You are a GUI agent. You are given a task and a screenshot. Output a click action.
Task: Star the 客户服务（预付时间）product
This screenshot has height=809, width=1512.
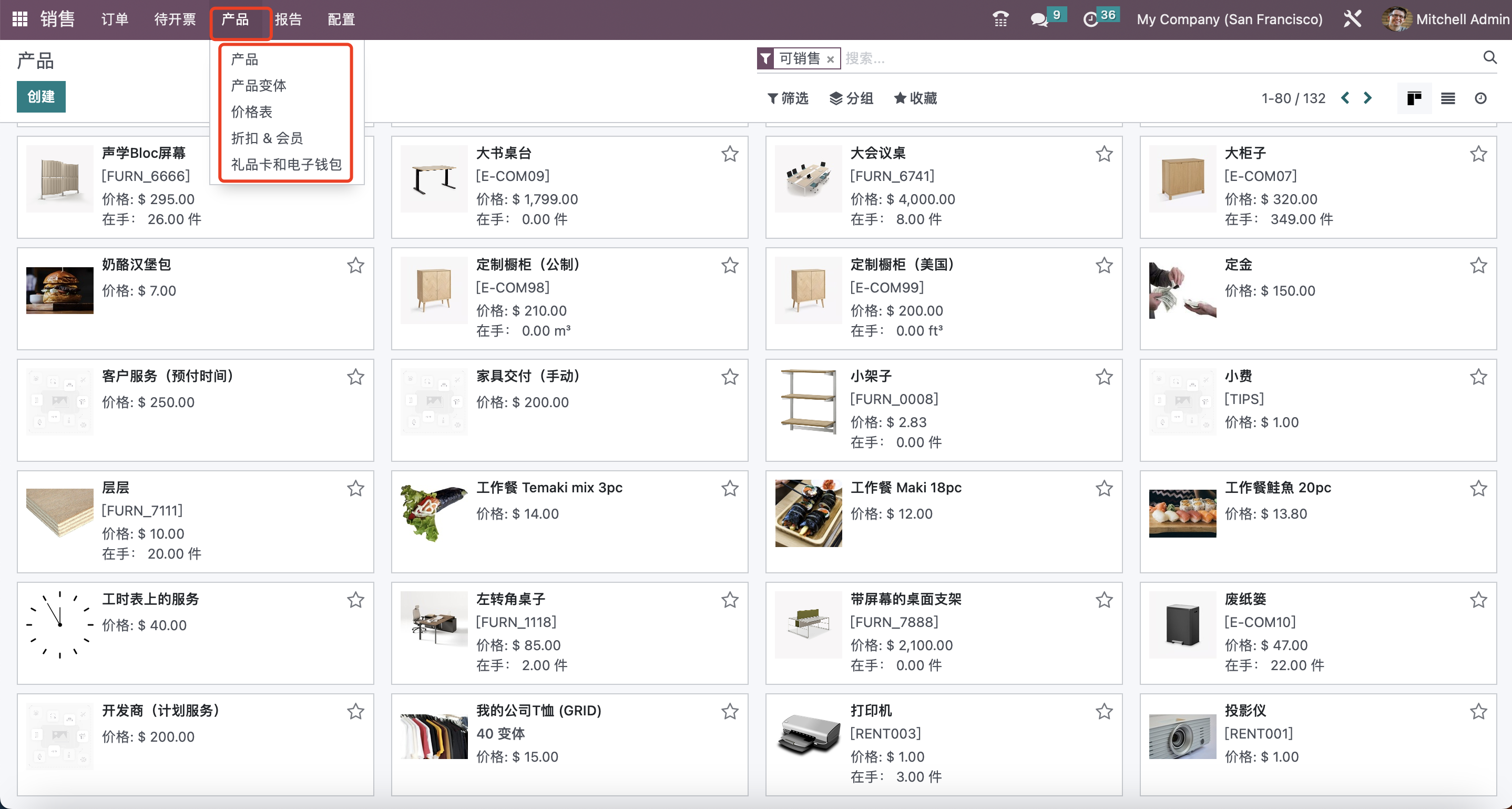pyautogui.click(x=355, y=377)
